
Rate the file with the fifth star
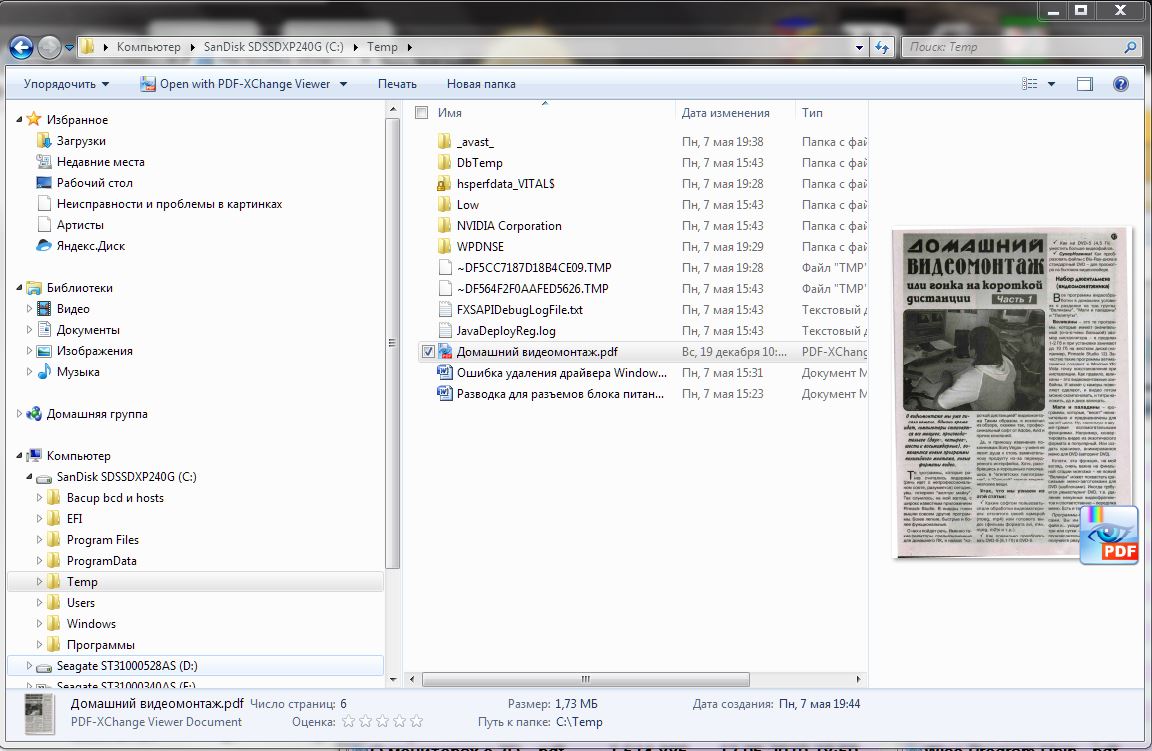pyautogui.click(x=416, y=721)
